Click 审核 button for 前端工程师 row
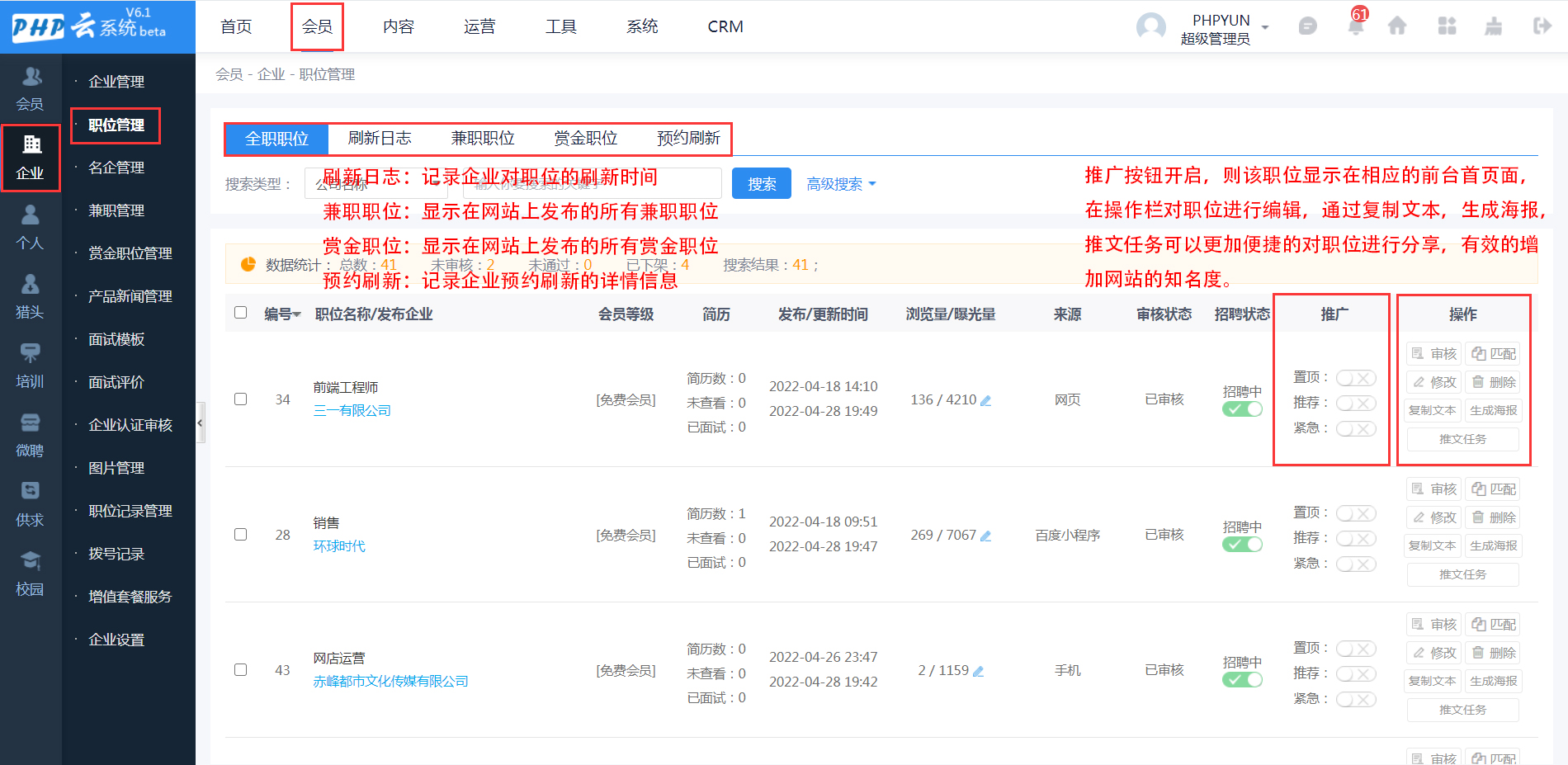This screenshot has height=765, width=1568. [x=1434, y=354]
